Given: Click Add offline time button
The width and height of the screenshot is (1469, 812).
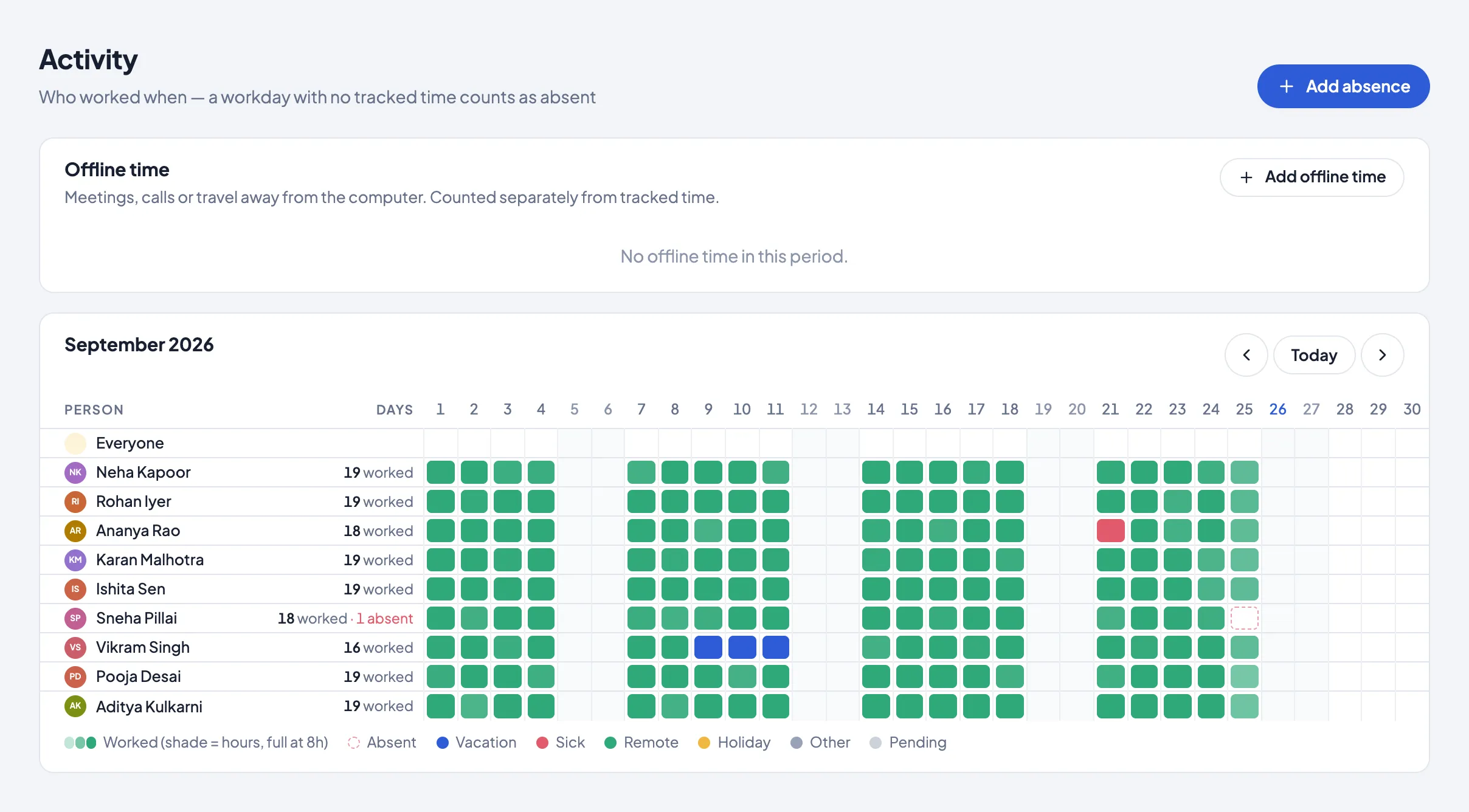Looking at the screenshot, I should click(x=1312, y=177).
